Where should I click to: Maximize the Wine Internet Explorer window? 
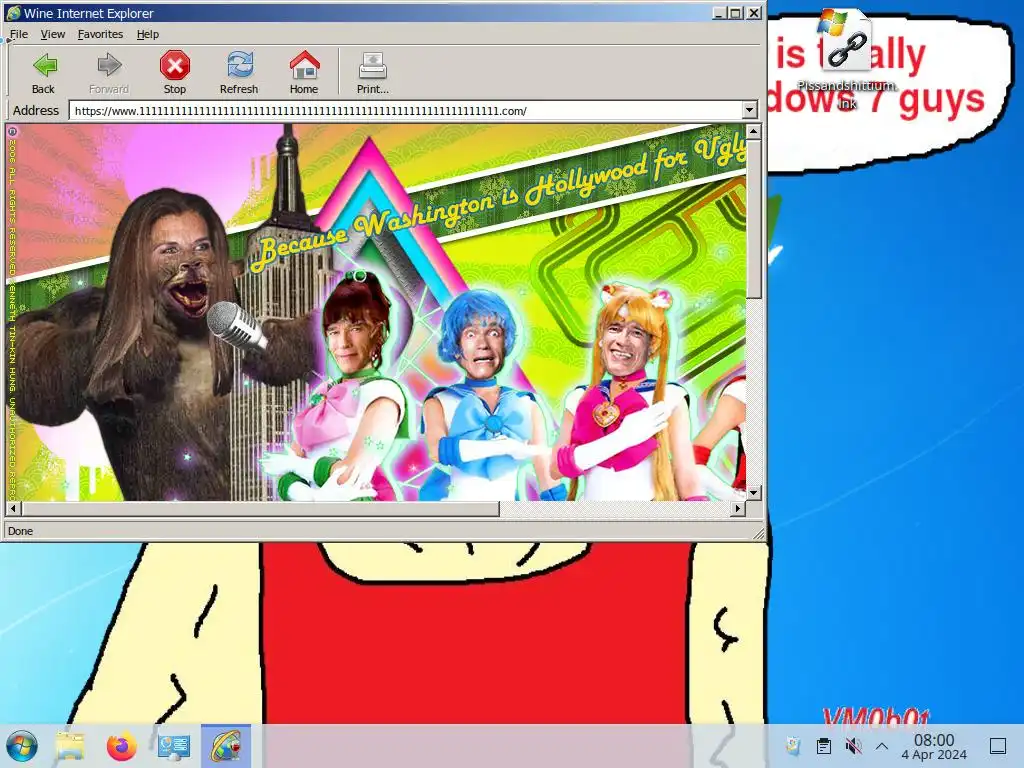click(x=735, y=12)
